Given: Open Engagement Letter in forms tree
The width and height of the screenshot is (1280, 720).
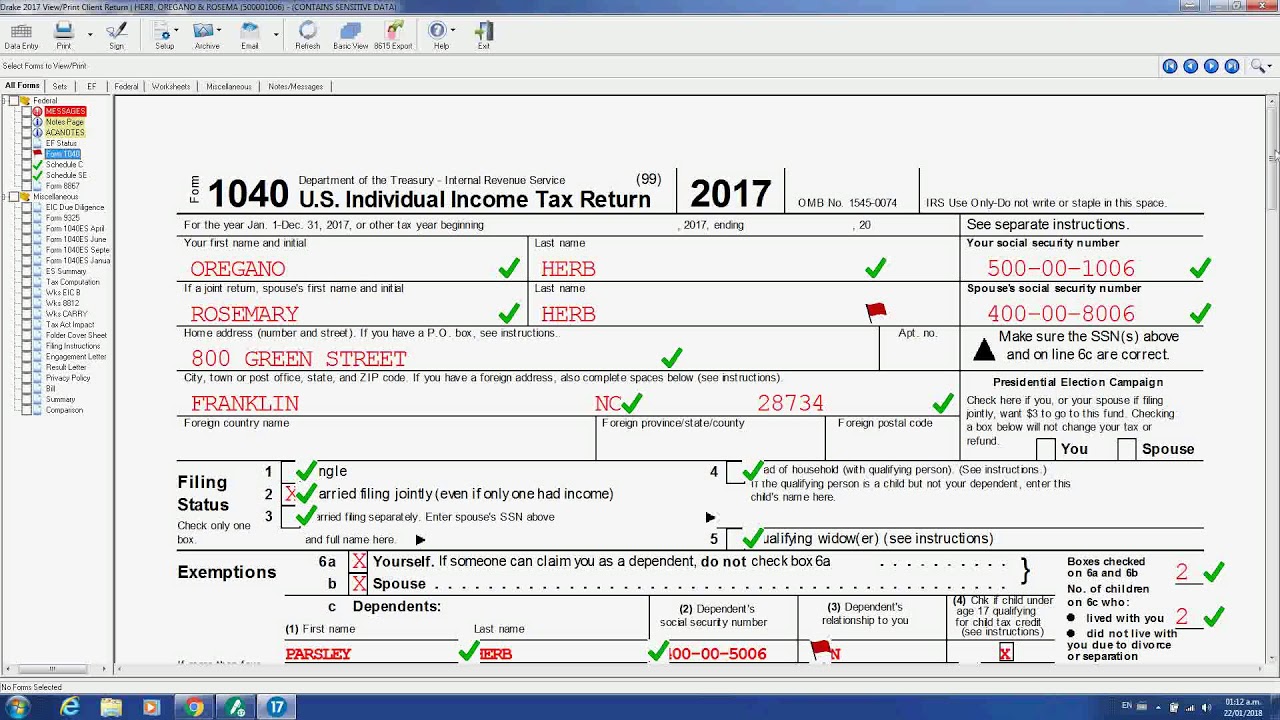Looking at the screenshot, I should click(75, 357).
